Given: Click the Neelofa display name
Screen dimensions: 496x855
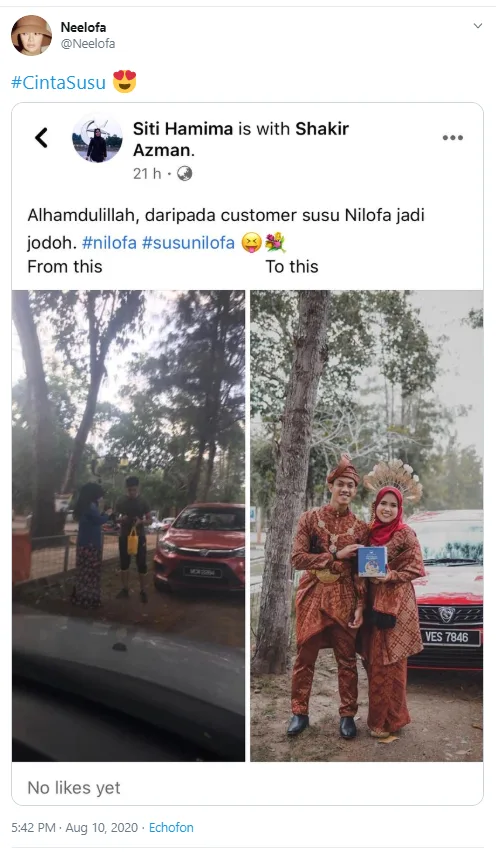Looking at the screenshot, I should (83, 27).
